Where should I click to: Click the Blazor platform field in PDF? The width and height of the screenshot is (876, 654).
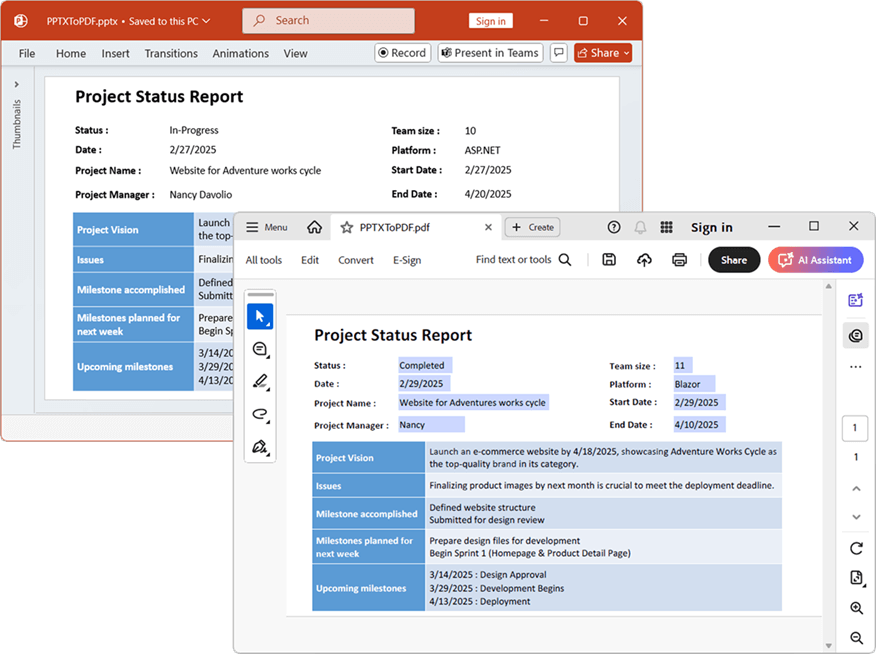pos(694,384)
